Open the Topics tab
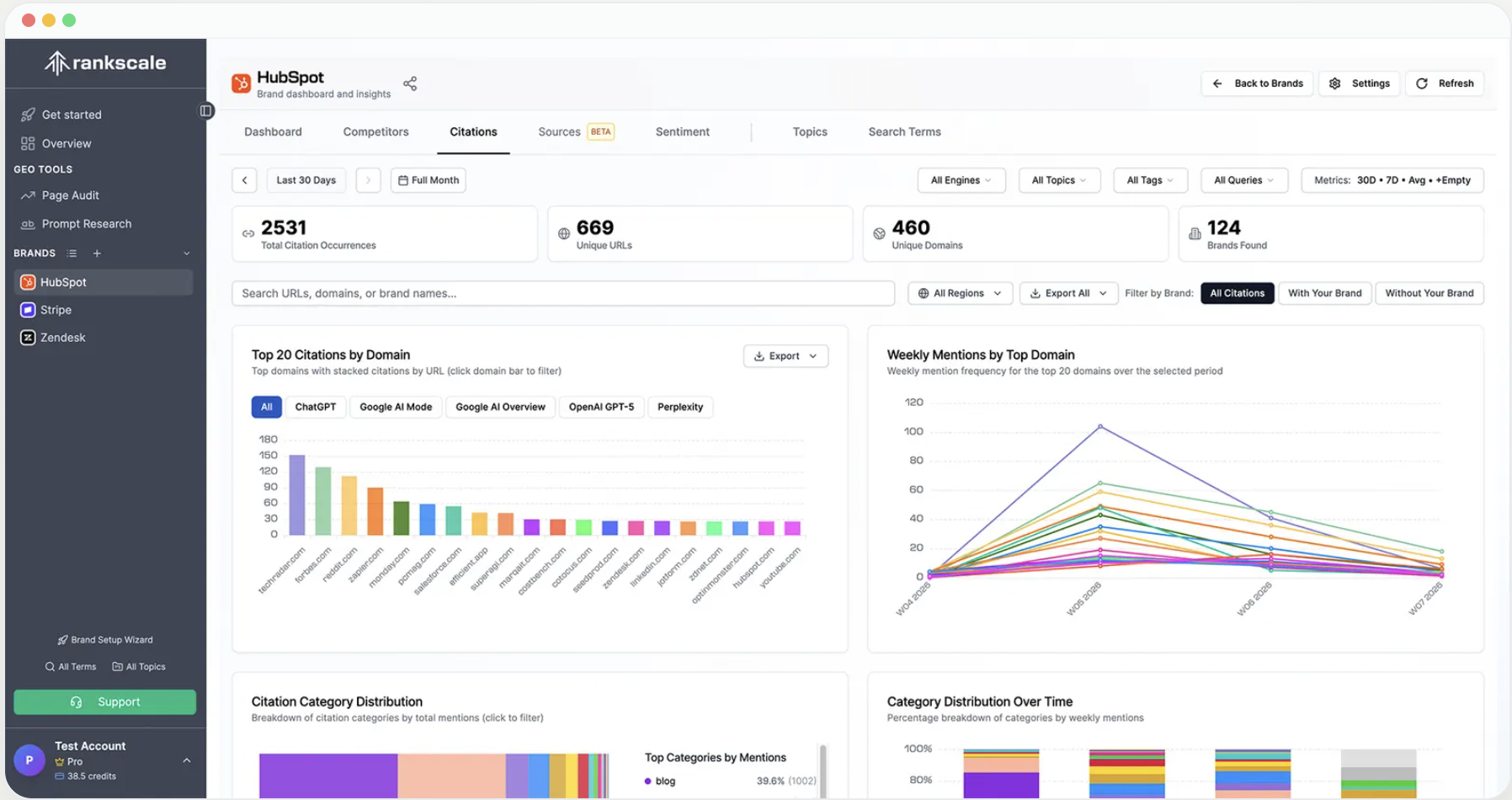The image size is (1512, 800). 810,132
